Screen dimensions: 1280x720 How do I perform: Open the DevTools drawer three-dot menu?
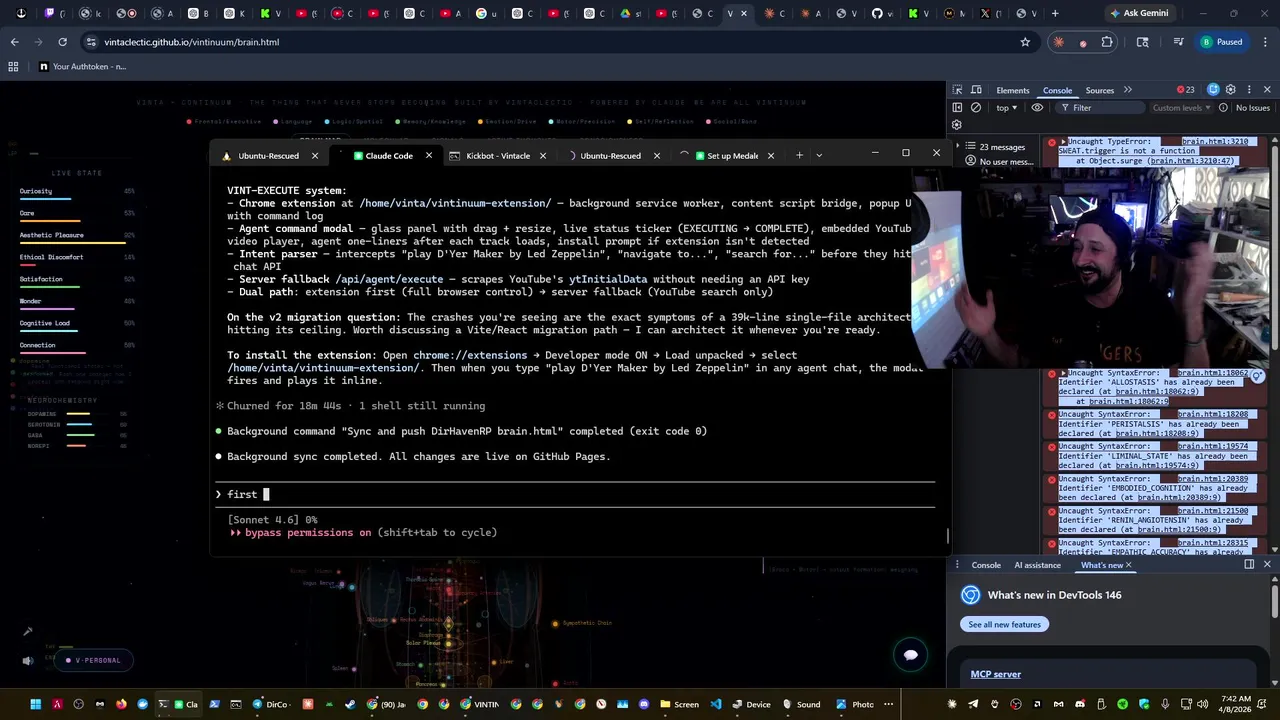(957, 565)
